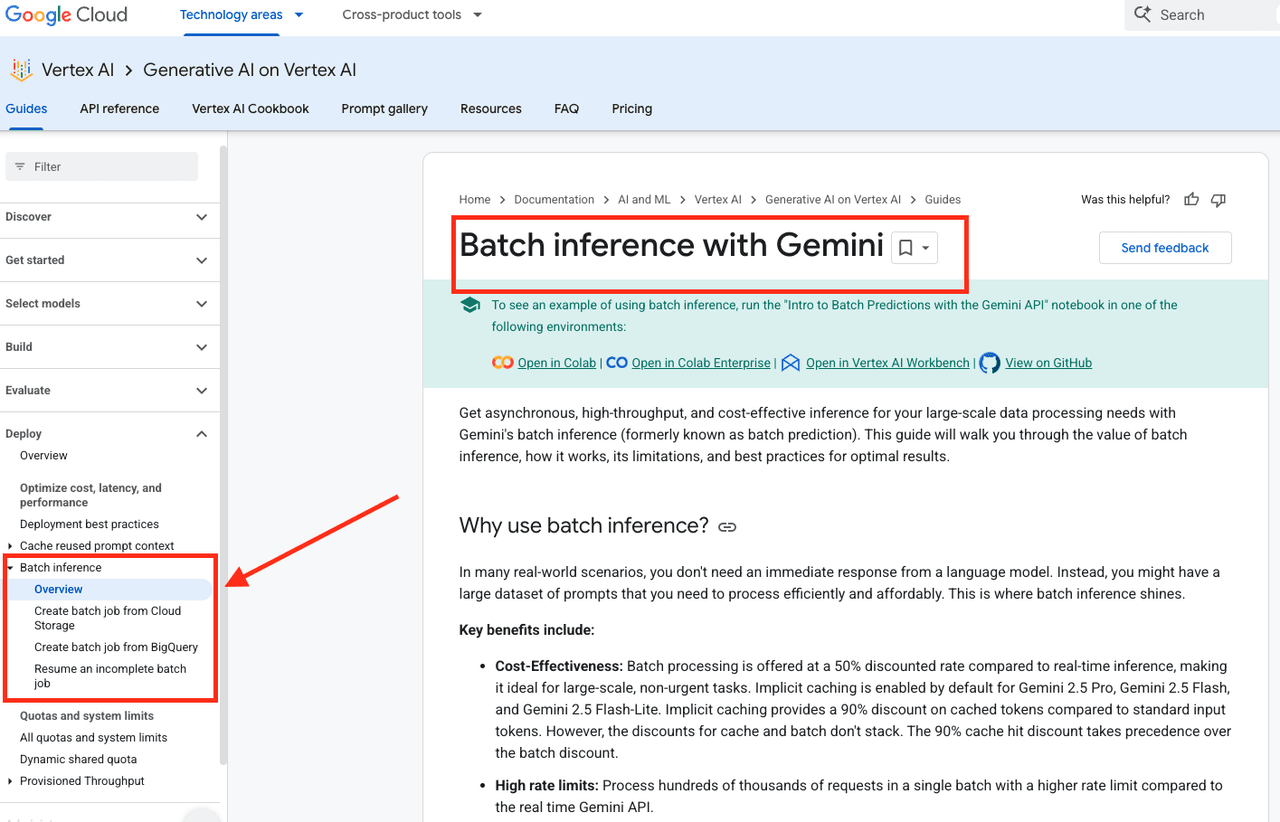Click the Batch inference tree label
This screenshot has width=1280, height=822.
[x=61, y=568]
